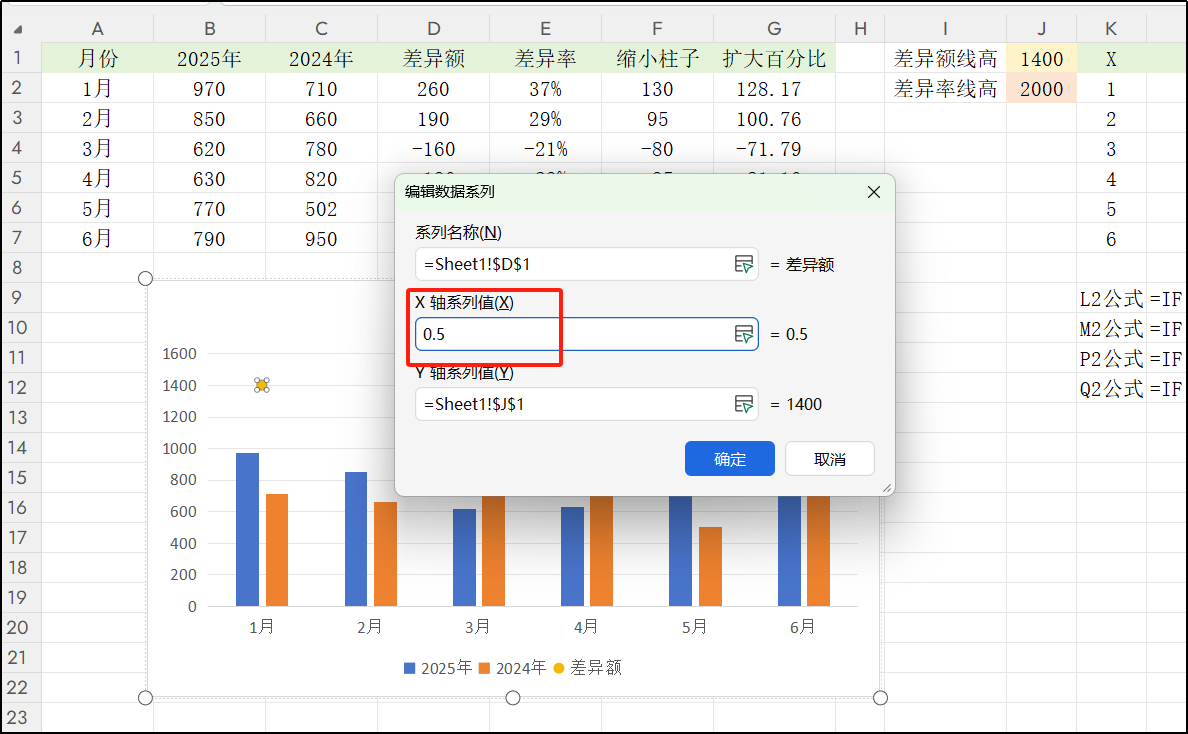
Task: Click the L2公式 cell
Action: click(x=1111, y=299)
